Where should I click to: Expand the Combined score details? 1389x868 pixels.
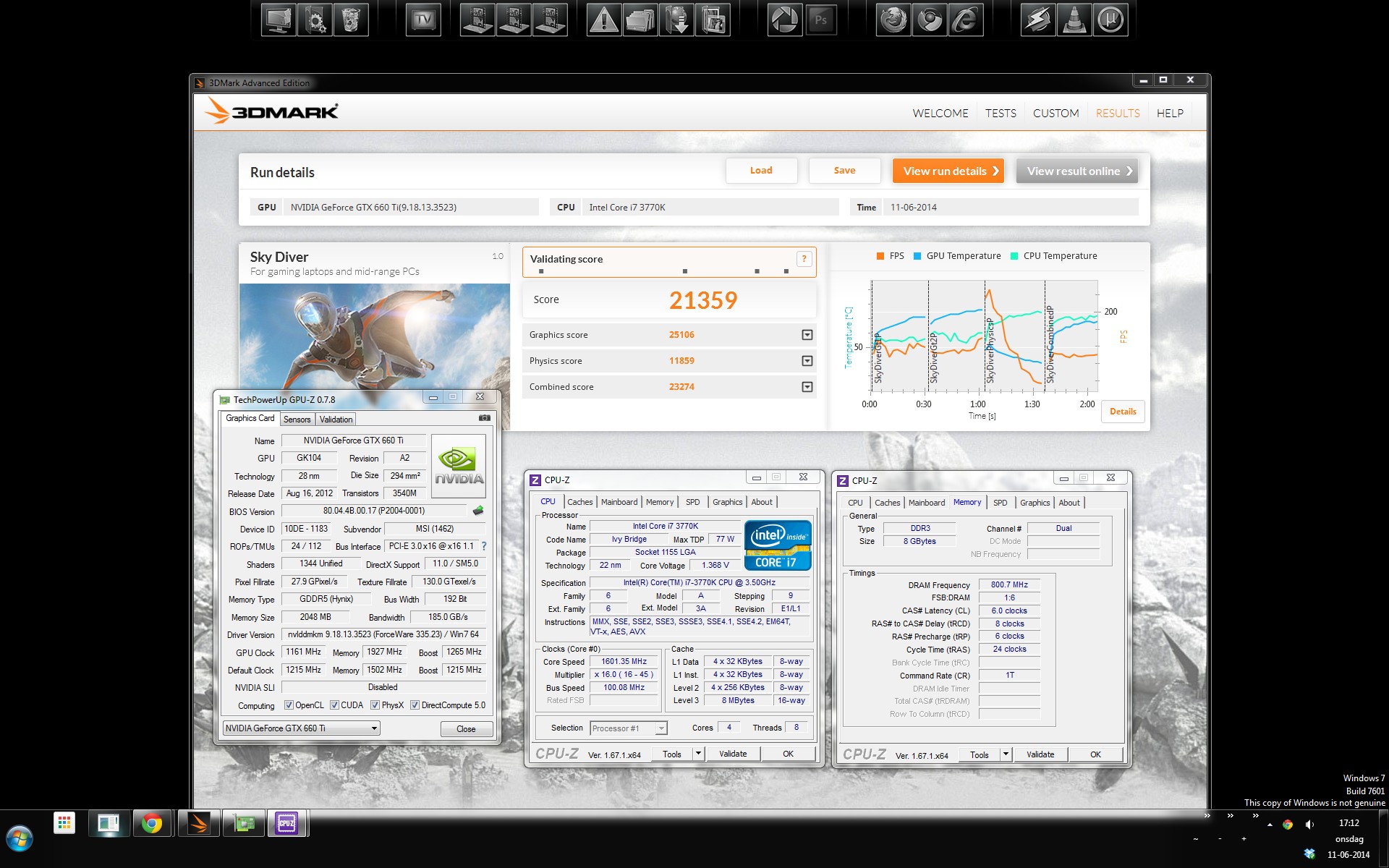pyautogui.click(x=807, y=387)
